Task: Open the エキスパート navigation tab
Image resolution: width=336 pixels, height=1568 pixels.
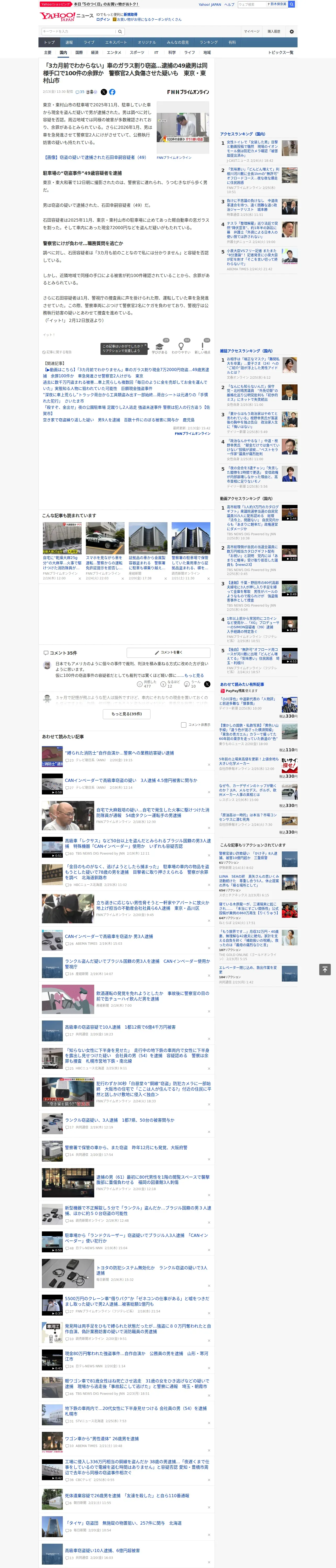Action: [116, 43]
